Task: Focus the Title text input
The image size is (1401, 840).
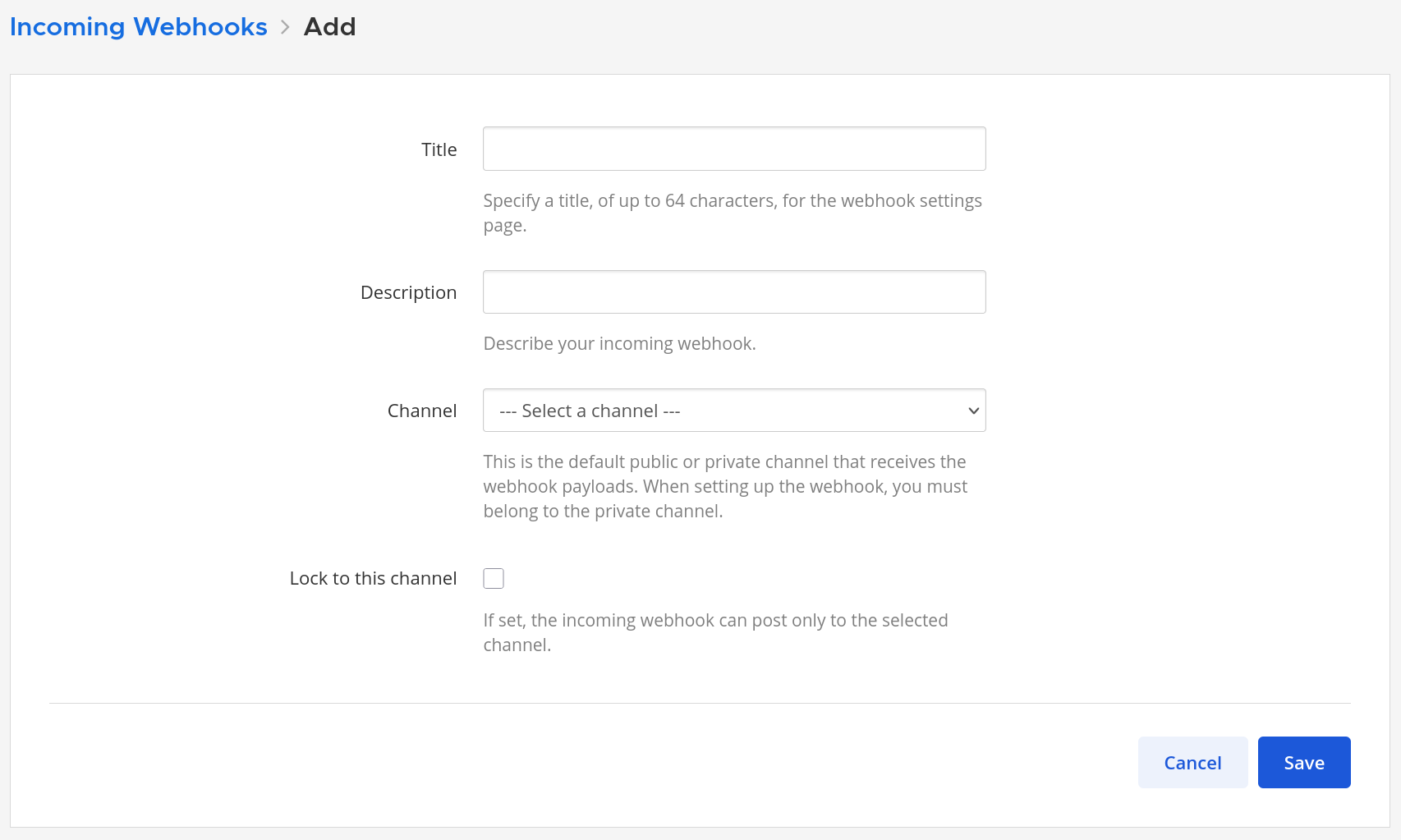Action: [x=733, y=149]
